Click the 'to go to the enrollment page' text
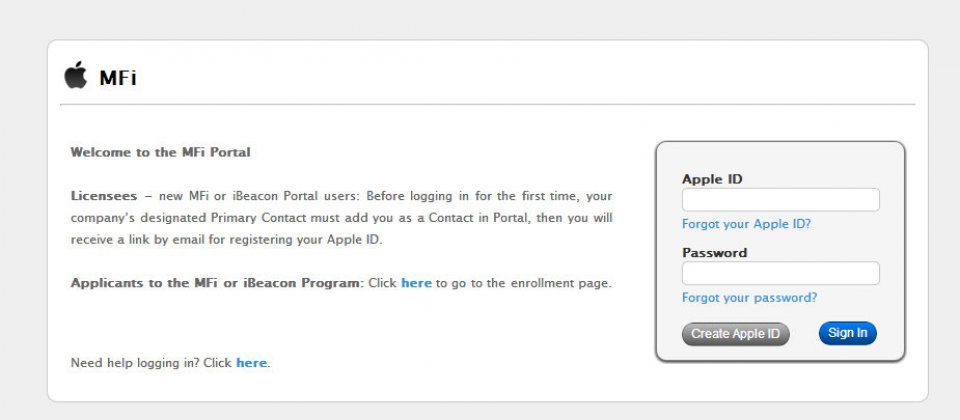Screen dimensions: 960x420 point(523,283)
